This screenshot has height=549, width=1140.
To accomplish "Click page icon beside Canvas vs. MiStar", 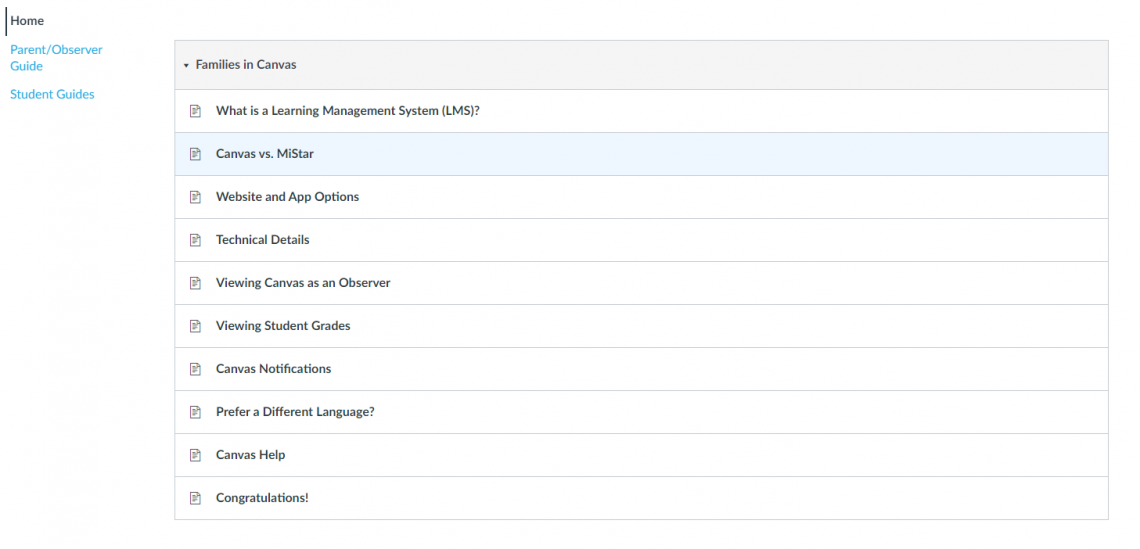I will tap(196, 154).
